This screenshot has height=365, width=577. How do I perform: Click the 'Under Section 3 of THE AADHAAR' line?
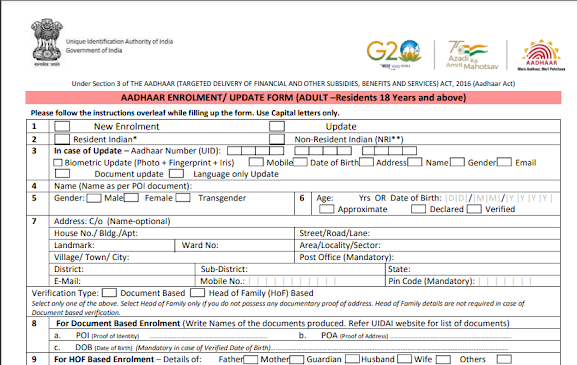pyautogui.click(x=293, y=84)
